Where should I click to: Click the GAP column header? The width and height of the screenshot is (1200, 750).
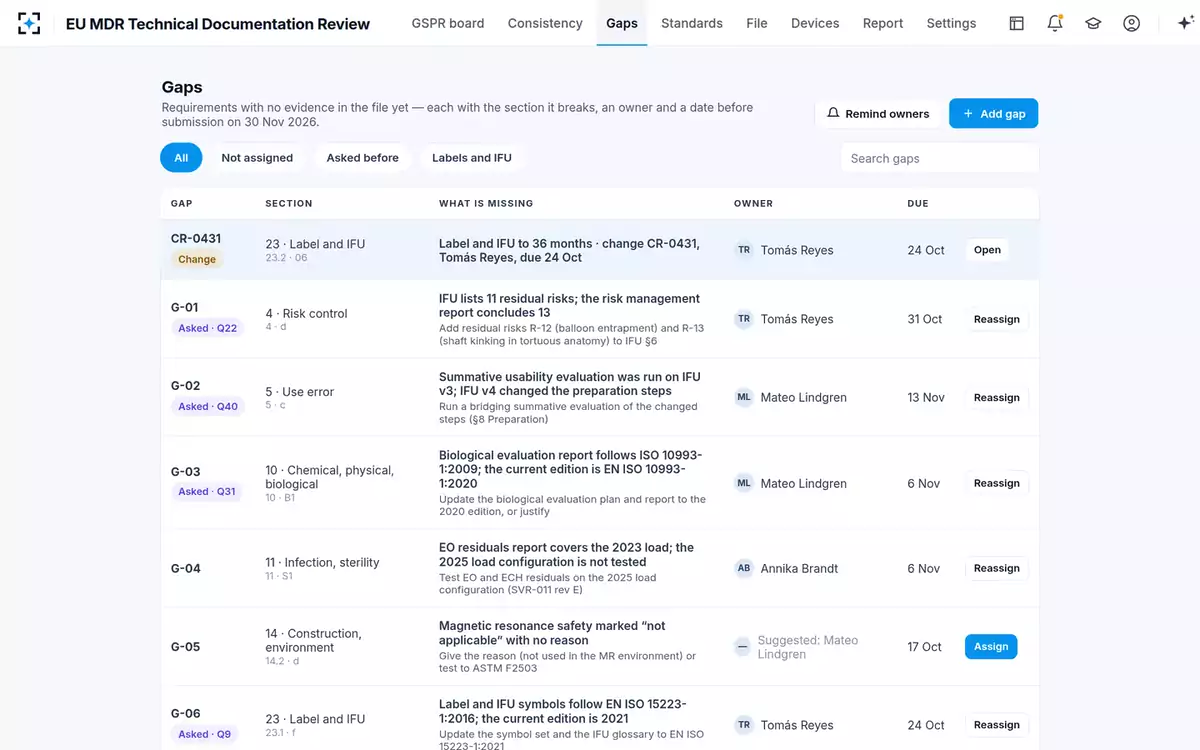click(x=182, y=203)
